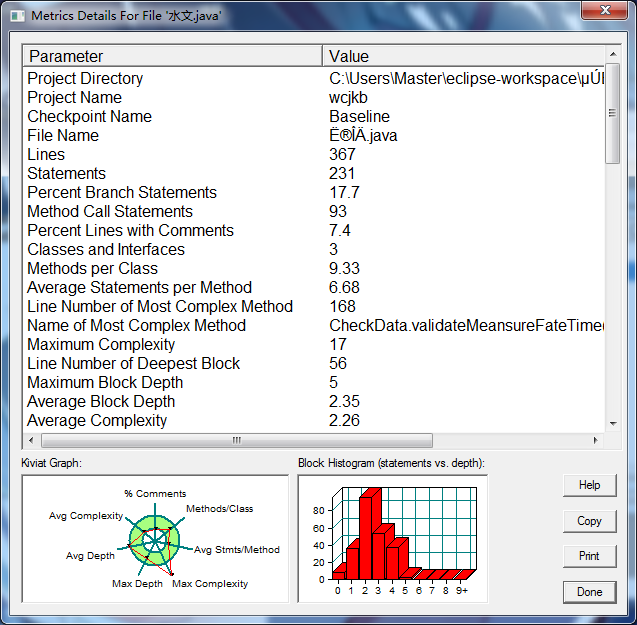Click the Method Call value 93

coord(338,211)
